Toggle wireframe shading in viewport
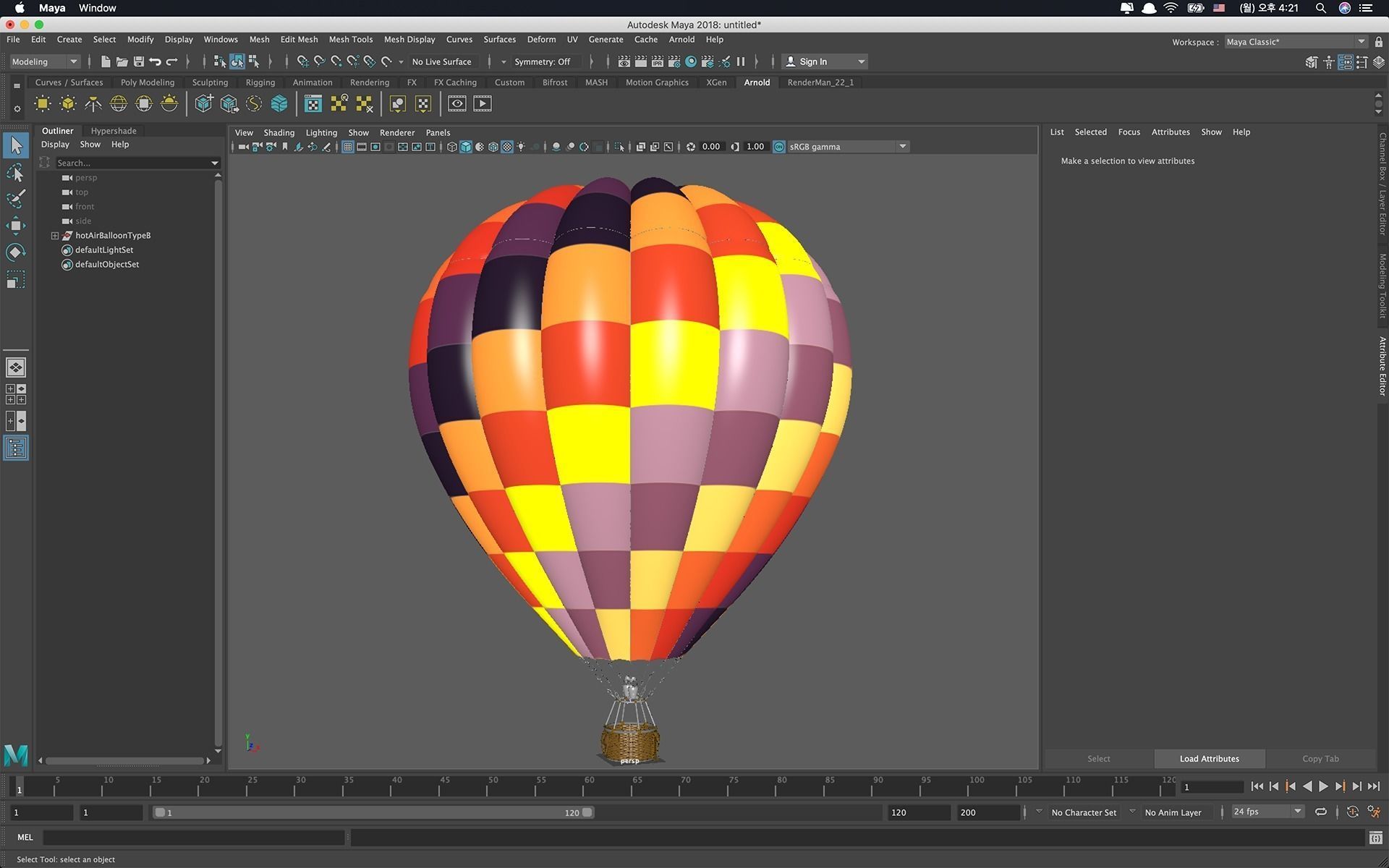Image resolution: width=1389 pixels, height=868 pixels. (452, 147)
